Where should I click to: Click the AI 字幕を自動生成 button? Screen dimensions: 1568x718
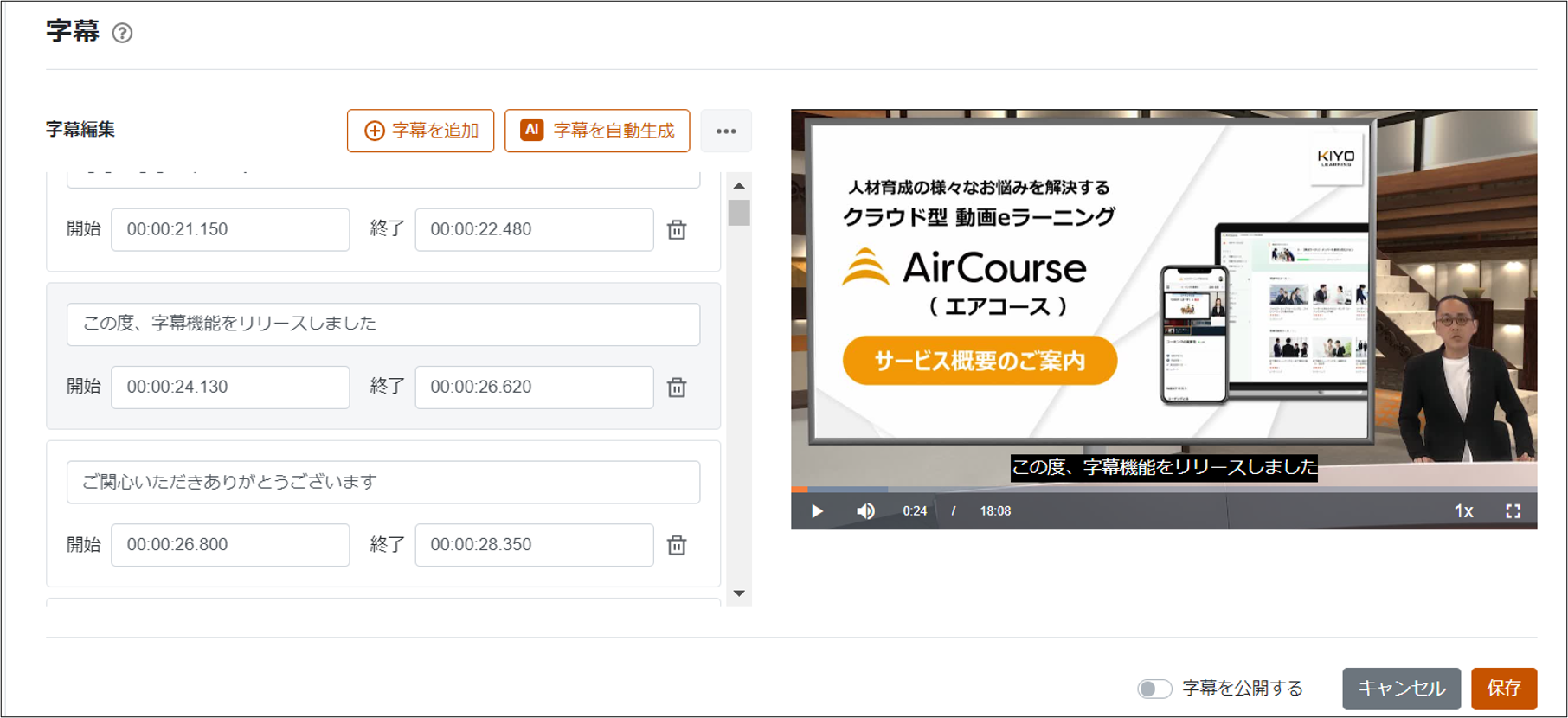point(597,131)
